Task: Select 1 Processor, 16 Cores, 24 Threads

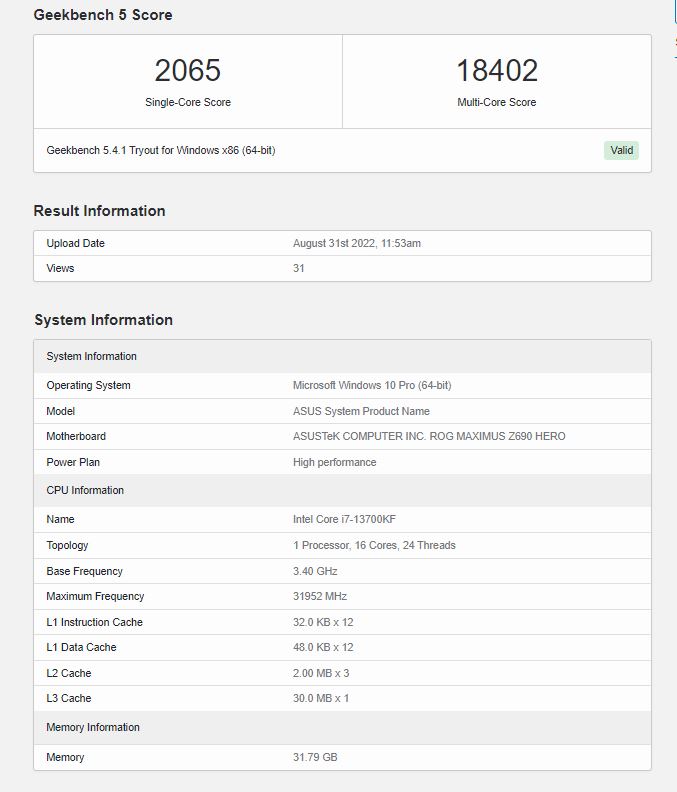Action: pyautogui.click(x=374, y=545)
